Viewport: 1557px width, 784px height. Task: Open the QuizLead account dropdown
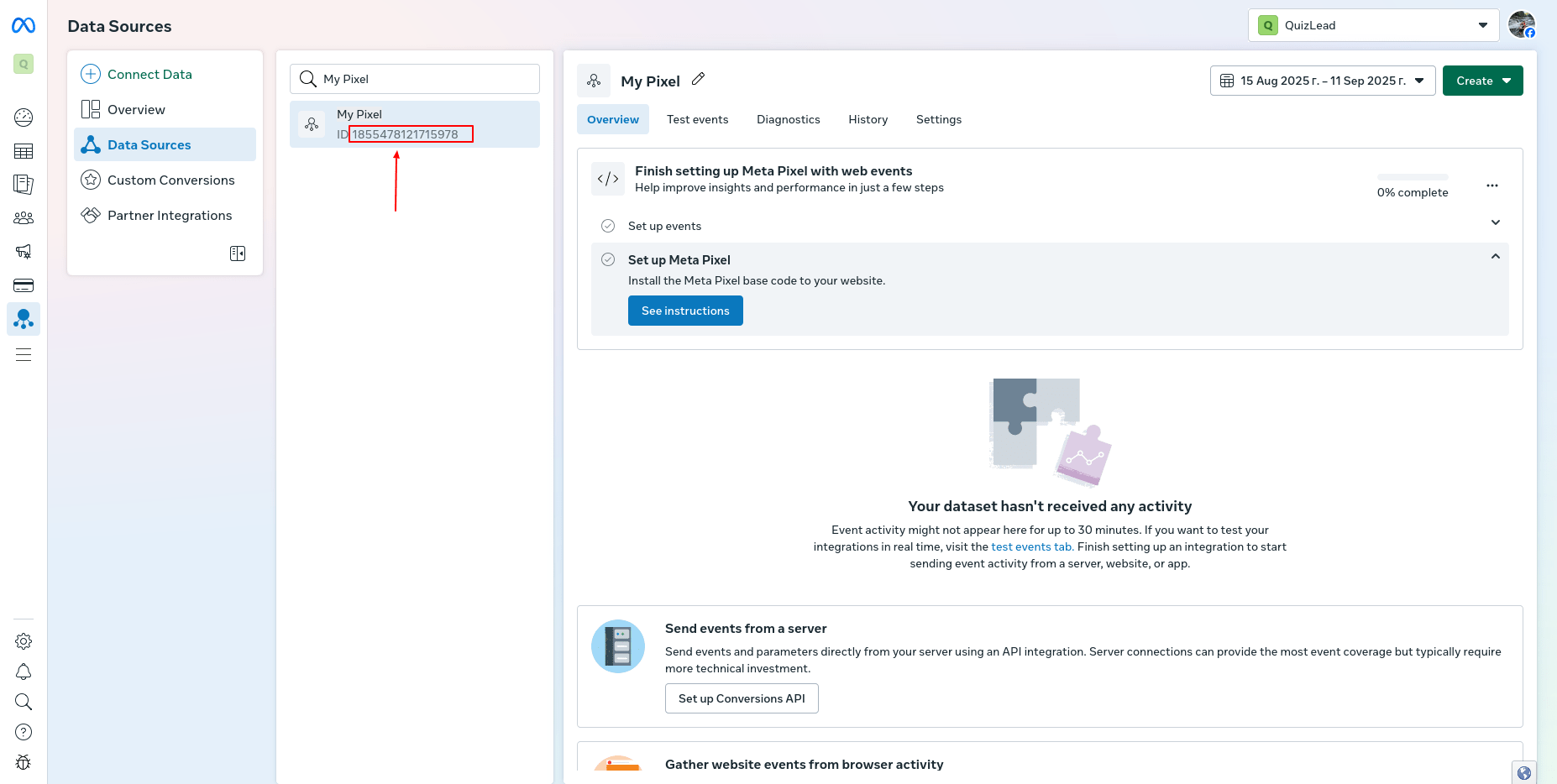click(x=1373, y=25)
